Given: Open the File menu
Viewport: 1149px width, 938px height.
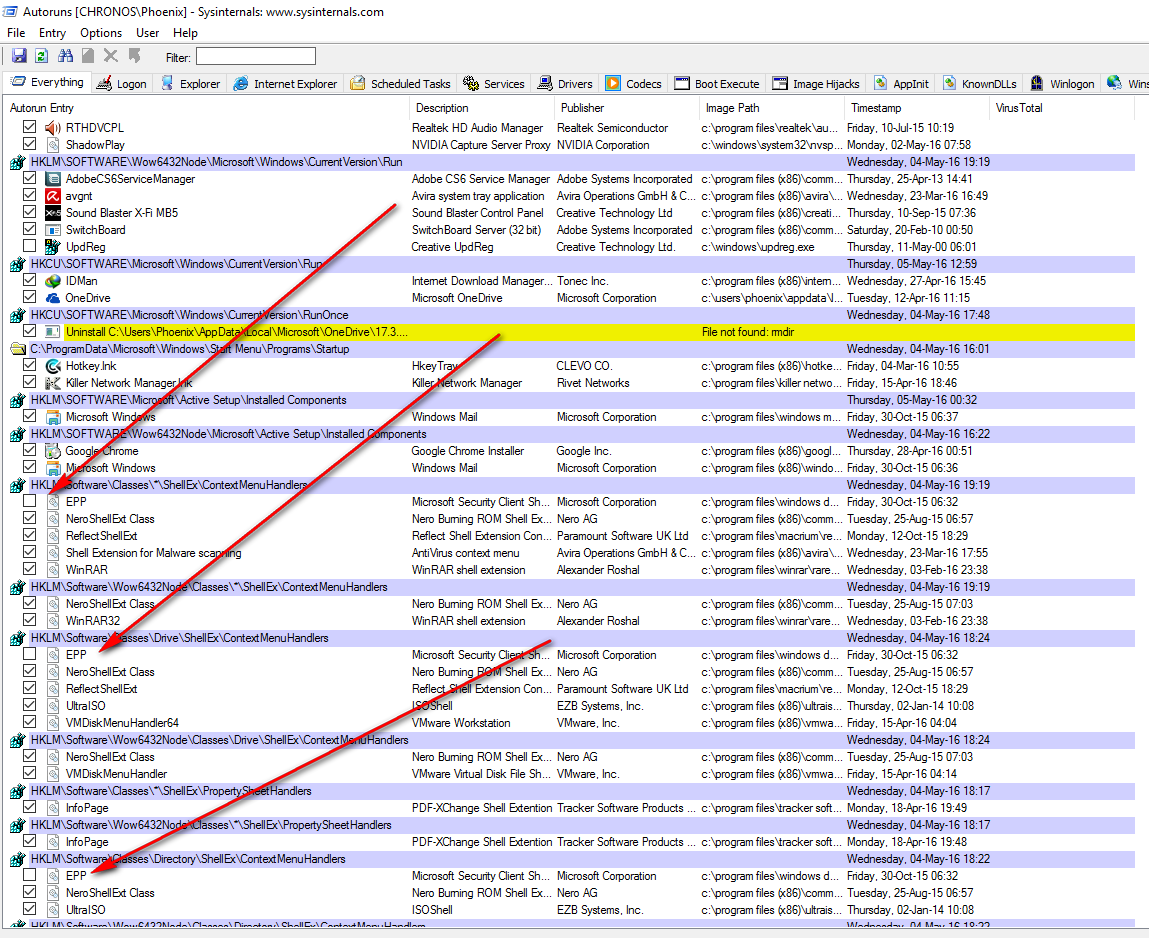Looking at the screenshot, I should click(16, 33).
